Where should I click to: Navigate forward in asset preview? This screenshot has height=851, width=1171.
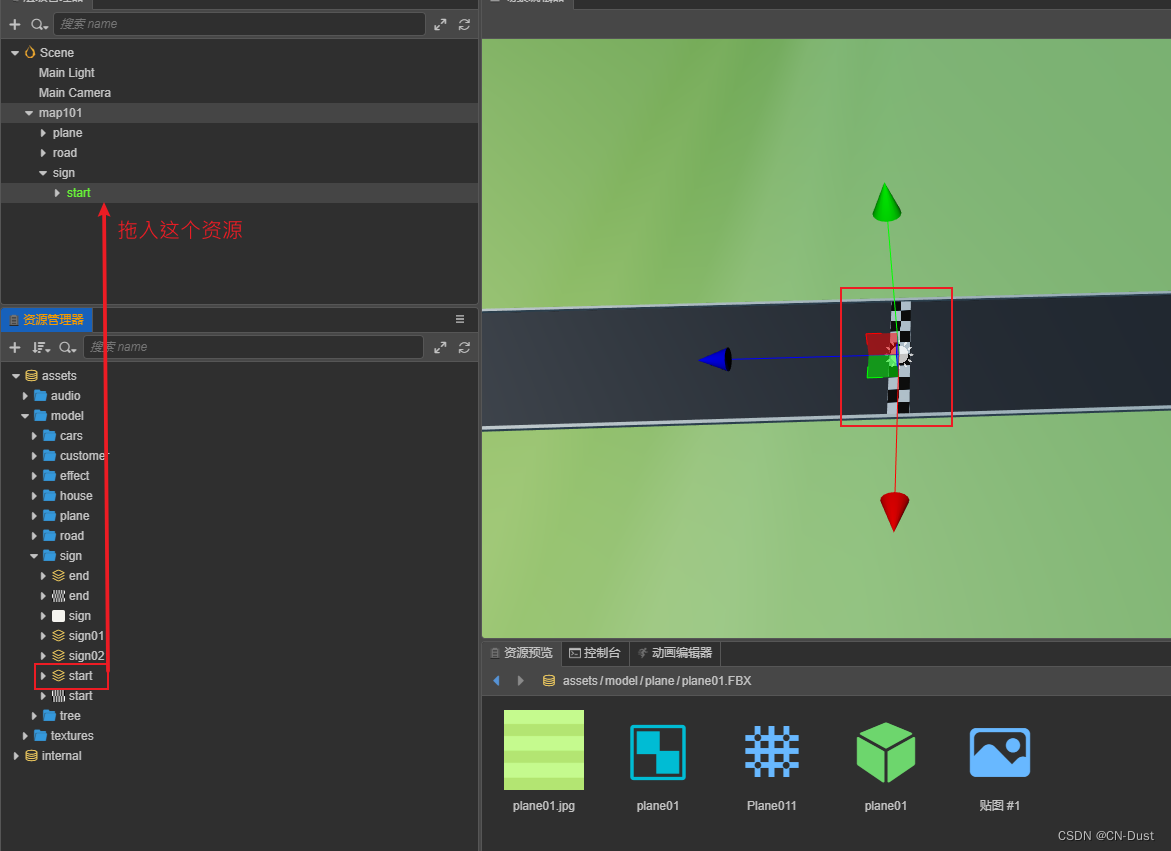tap(521, 681)
